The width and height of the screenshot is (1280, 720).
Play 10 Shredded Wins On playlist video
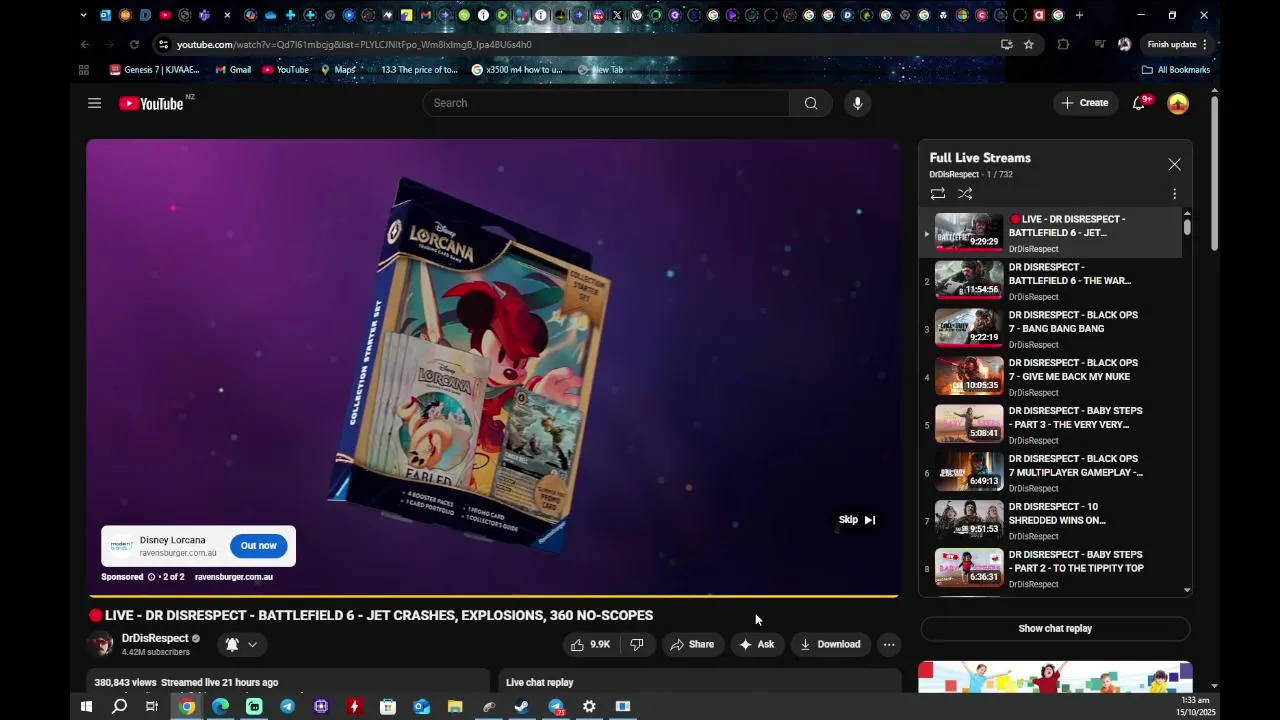tap(1051, 521)
